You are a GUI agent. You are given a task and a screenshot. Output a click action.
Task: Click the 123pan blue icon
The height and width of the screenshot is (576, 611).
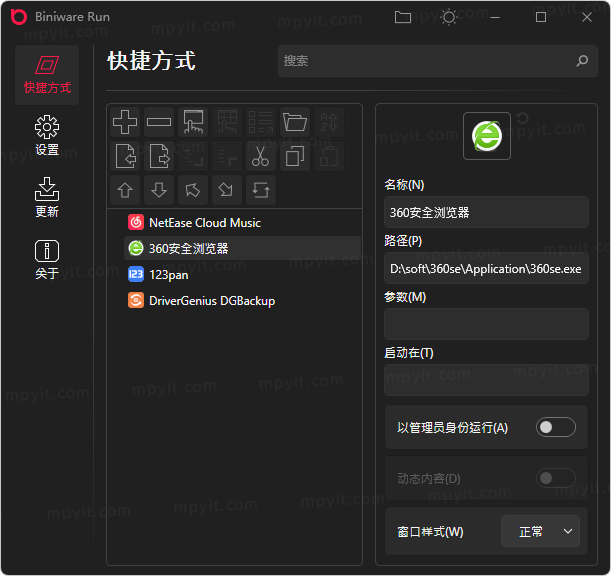(136, 274)
